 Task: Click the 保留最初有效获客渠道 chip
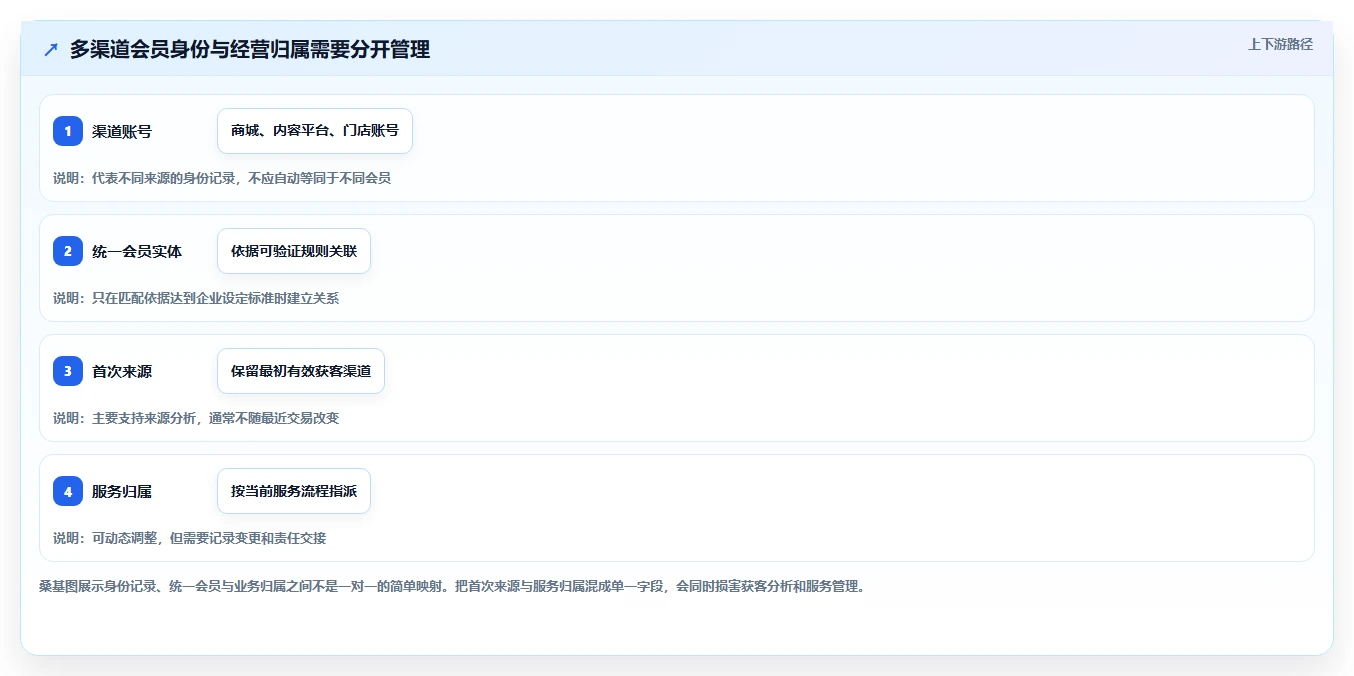301,371
